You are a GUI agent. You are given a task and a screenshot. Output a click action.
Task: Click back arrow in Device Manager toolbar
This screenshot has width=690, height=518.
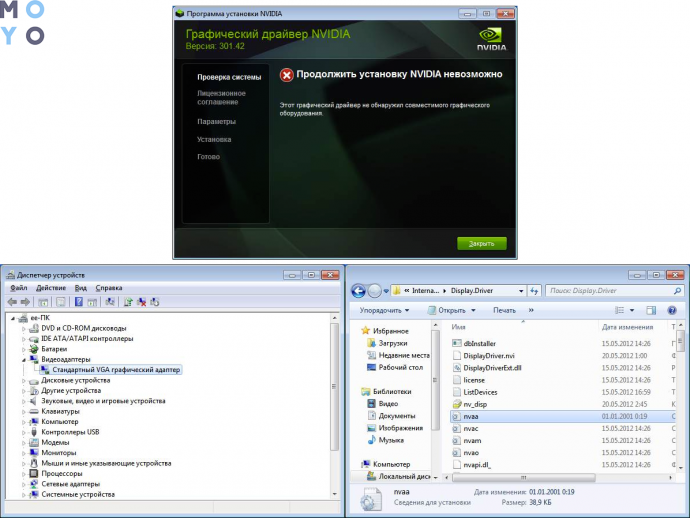coord(12,302)
